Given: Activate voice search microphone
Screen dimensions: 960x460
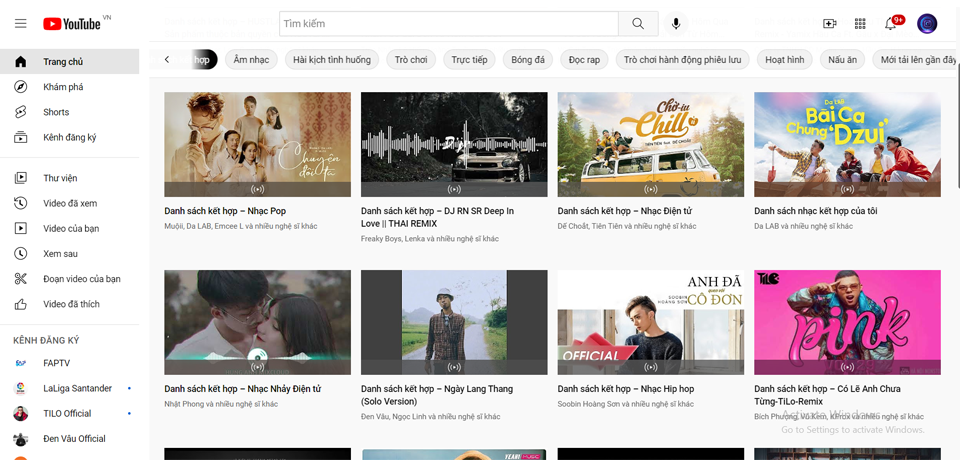Looking at the screenshot, I should [x=676, y=24].
